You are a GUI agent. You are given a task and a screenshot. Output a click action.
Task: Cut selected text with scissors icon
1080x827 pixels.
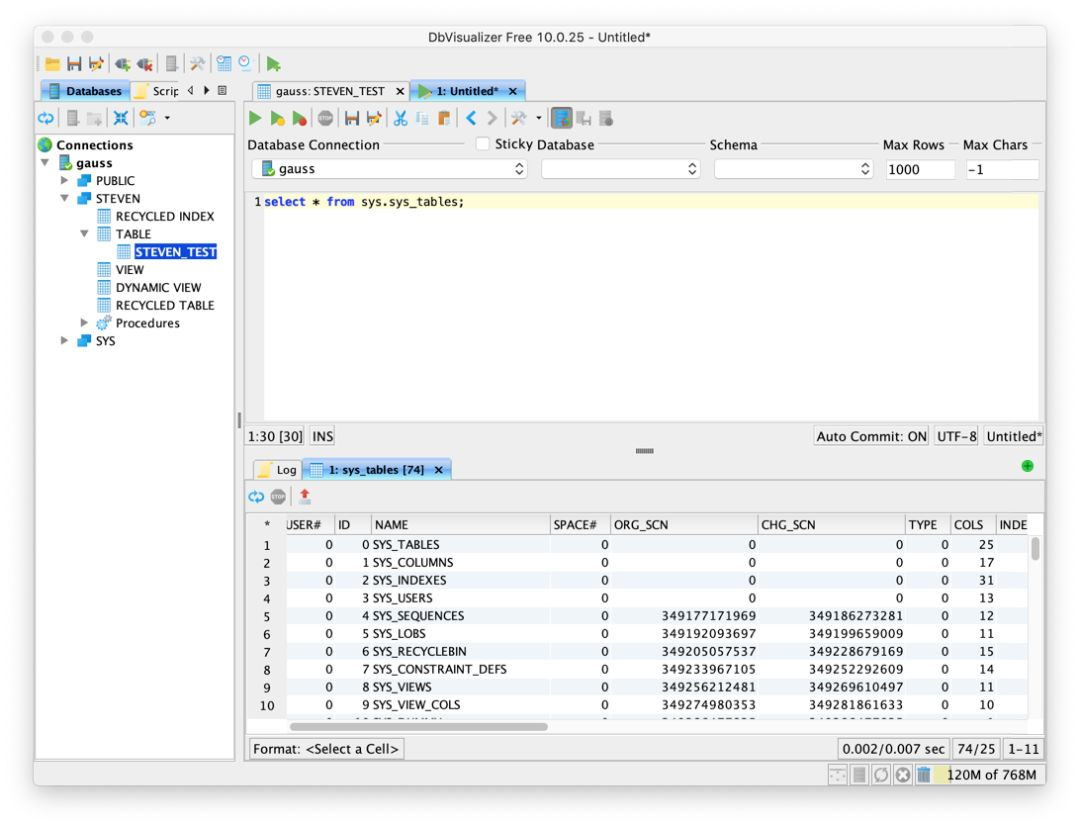tap(400, 118)
